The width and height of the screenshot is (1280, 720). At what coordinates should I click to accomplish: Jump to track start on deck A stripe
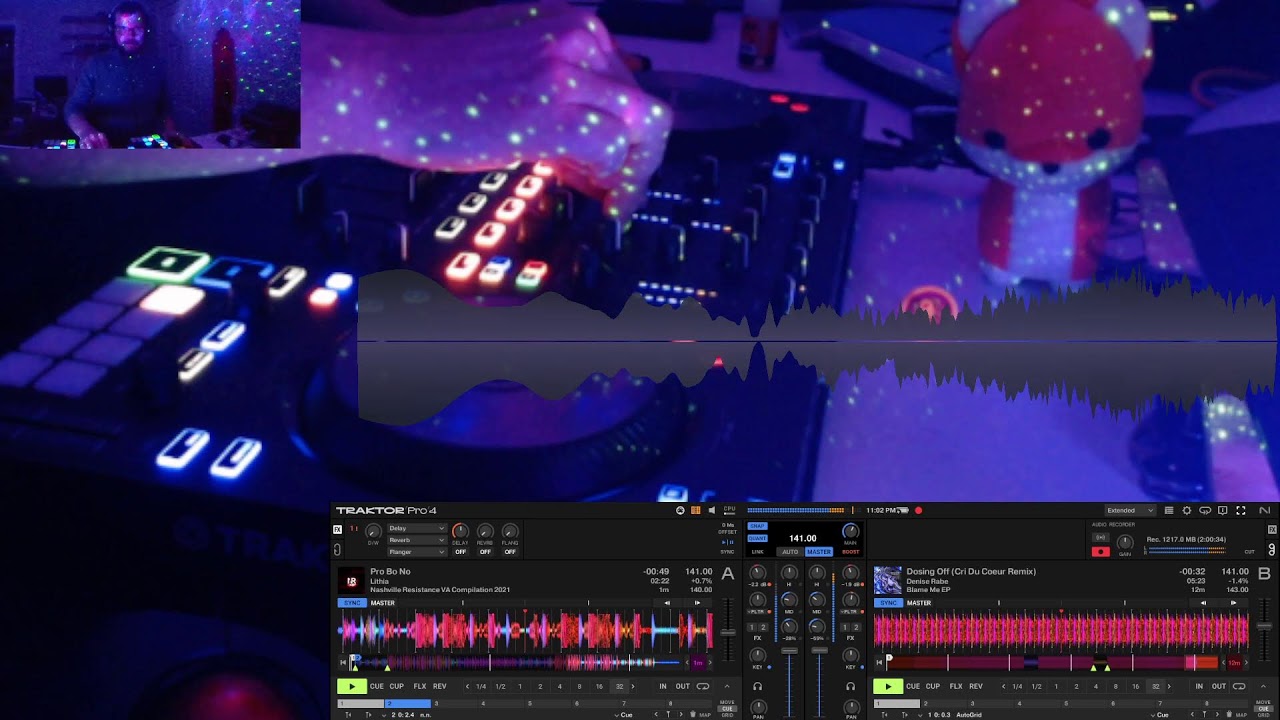tap(343, 662)
